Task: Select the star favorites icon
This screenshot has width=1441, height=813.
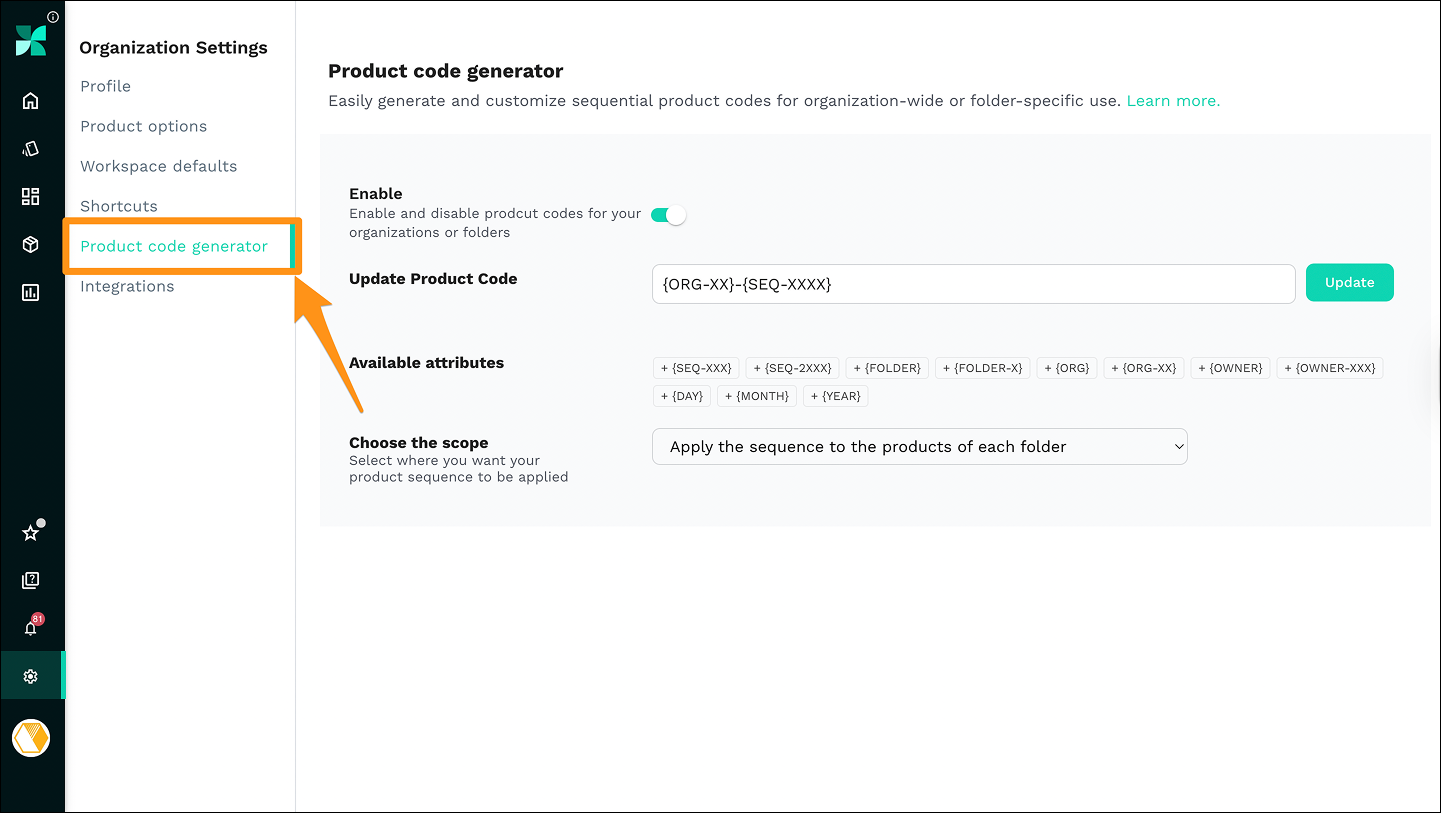Action: tap(30, 531)
